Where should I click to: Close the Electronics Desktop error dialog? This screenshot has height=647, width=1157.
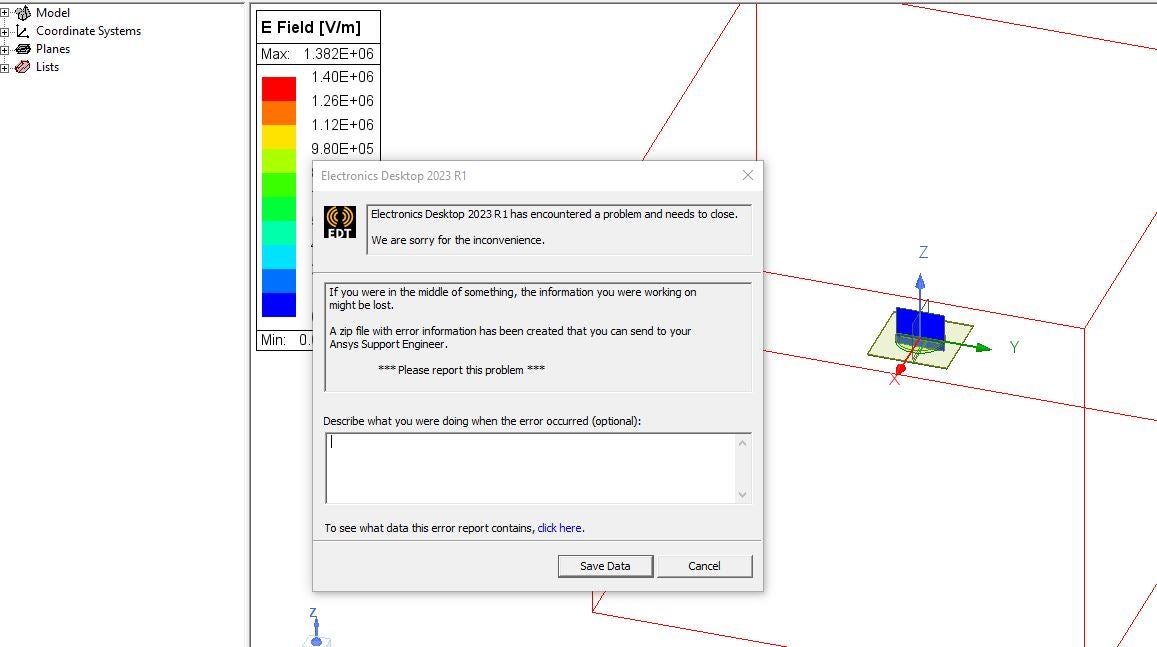coord(747,176)
